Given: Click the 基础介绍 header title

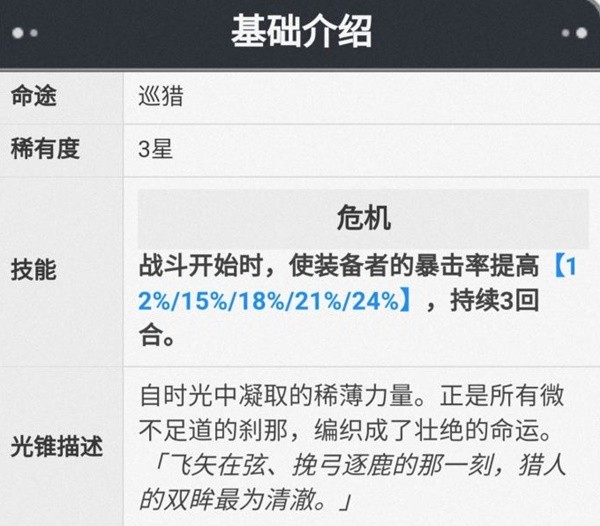Looking at the screenshot, I should click(302, 31).
